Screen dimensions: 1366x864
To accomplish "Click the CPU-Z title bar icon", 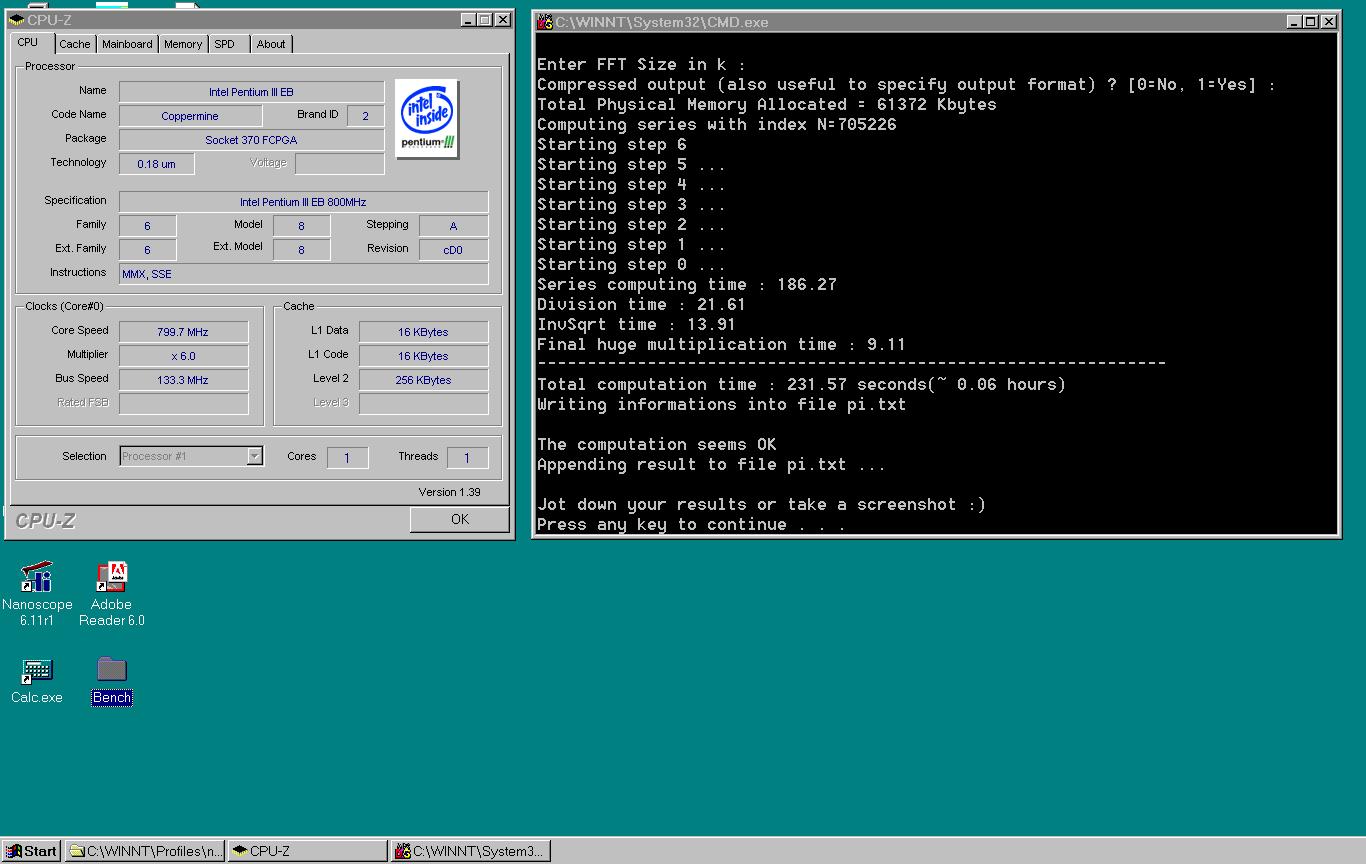I will click(17, 20).
